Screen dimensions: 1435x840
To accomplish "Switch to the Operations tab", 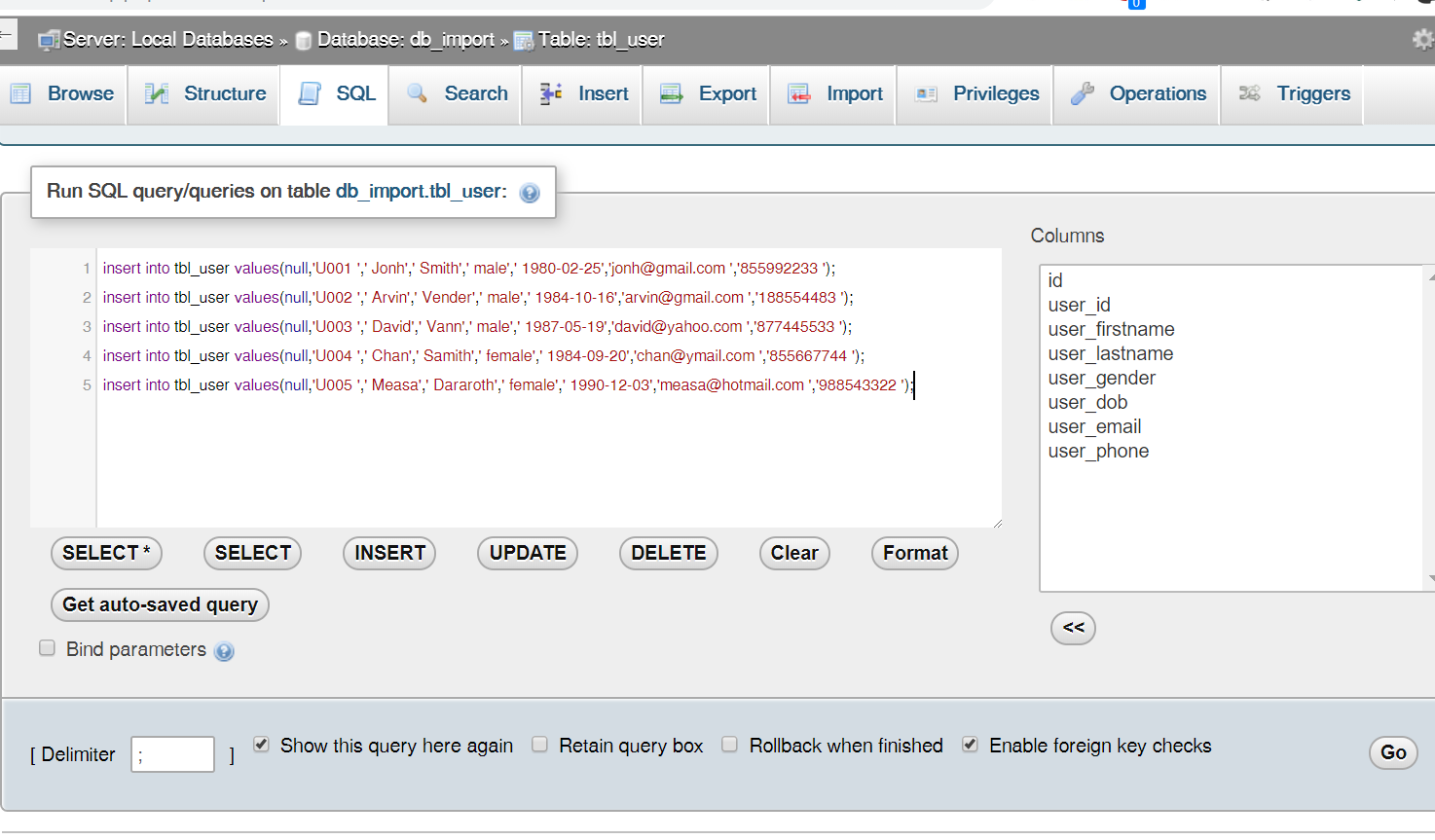I will (x=1137, y=94).
